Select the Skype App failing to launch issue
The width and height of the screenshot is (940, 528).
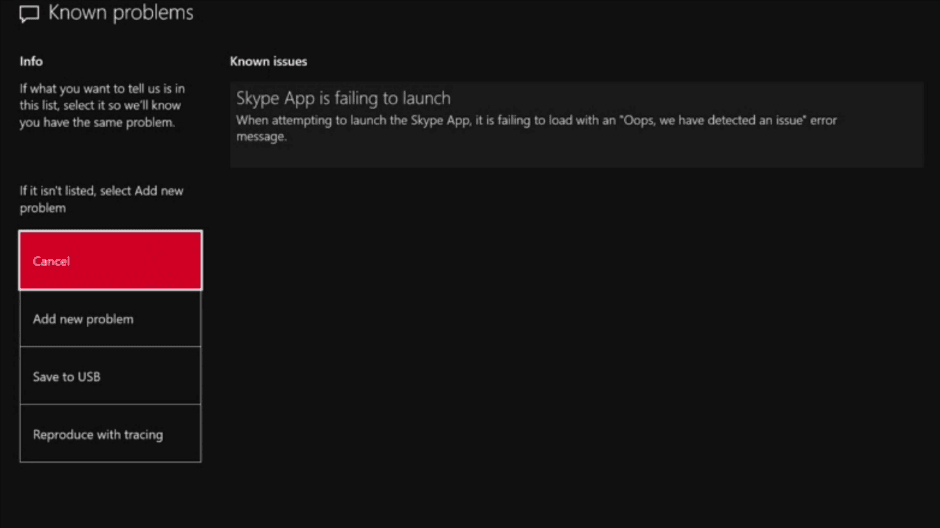point(575,124)
